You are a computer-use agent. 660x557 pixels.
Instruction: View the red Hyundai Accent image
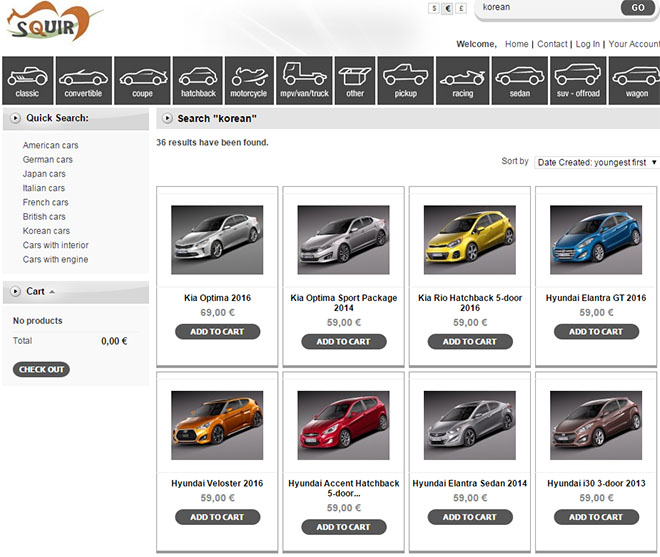pos(343,425)
